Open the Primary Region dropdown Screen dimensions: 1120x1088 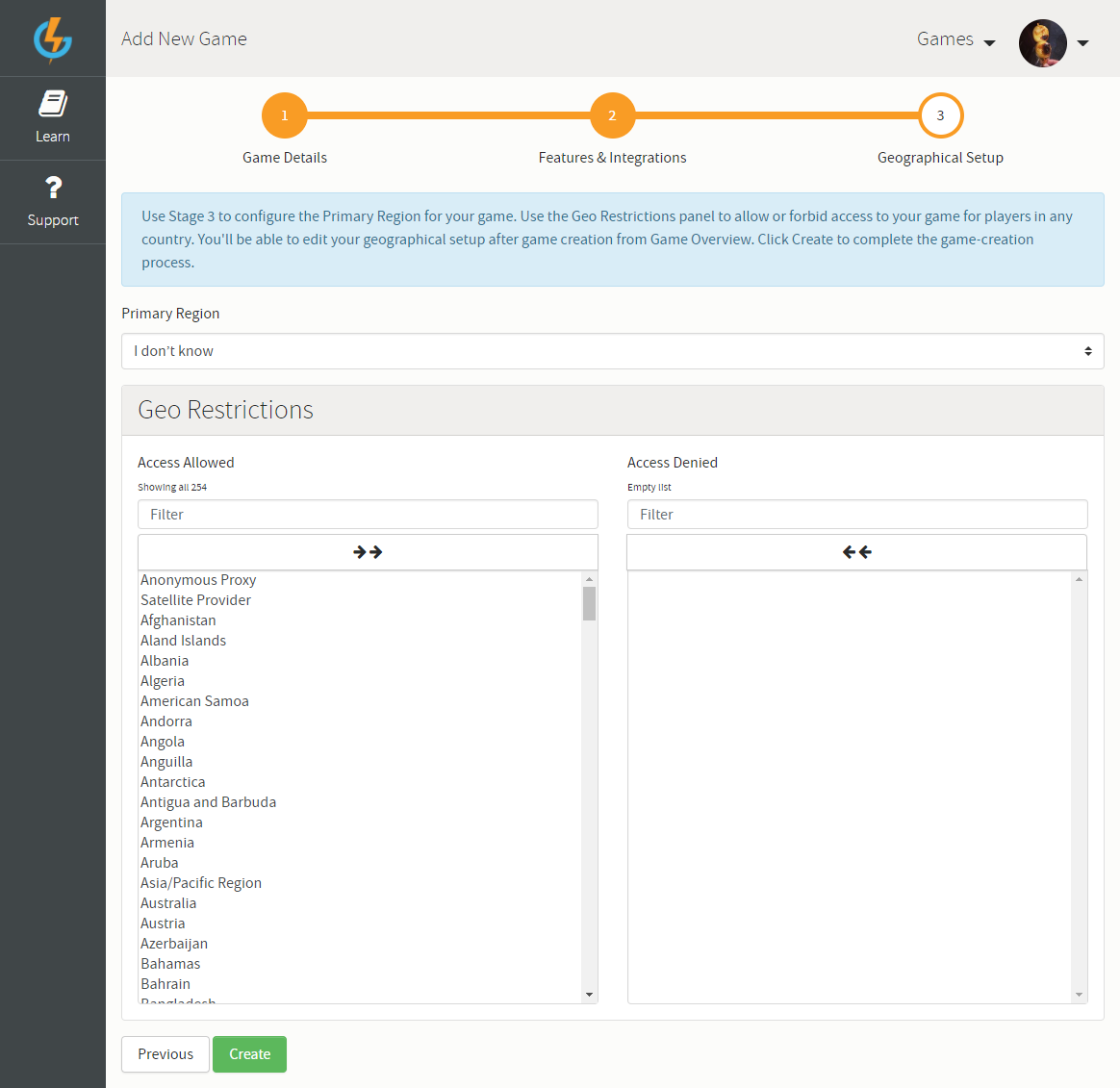tap(612, 351)
